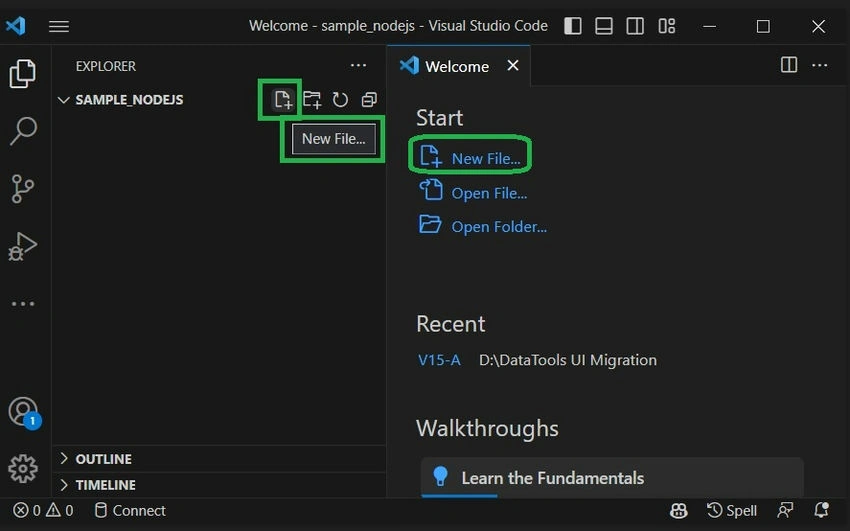Open the Run and Debug view
The image size is (850, 531).
tap(23, 247)
